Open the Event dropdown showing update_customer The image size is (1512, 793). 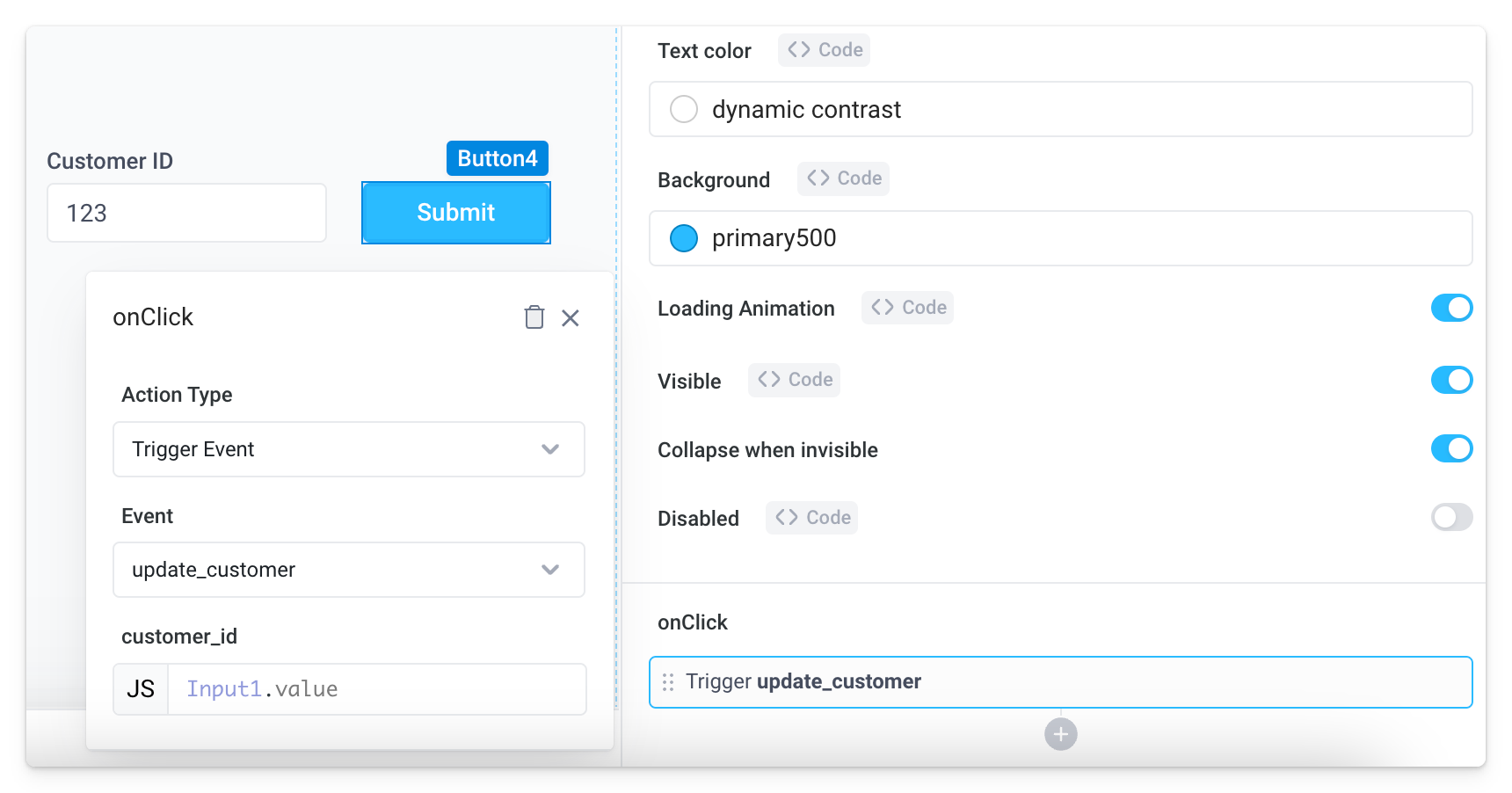tap(348, 570)
